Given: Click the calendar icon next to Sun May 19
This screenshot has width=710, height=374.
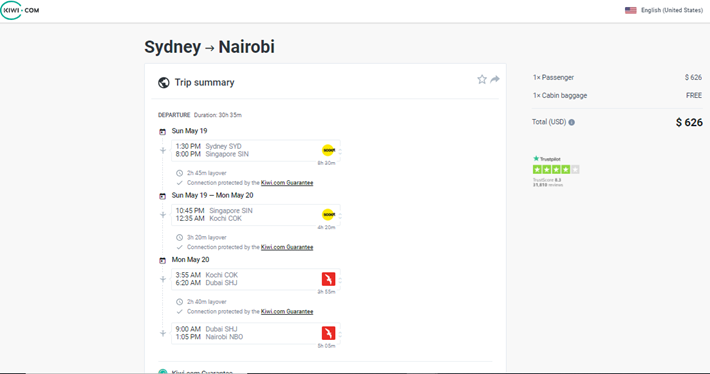Looking at the screenshot, I should point(163,132).
